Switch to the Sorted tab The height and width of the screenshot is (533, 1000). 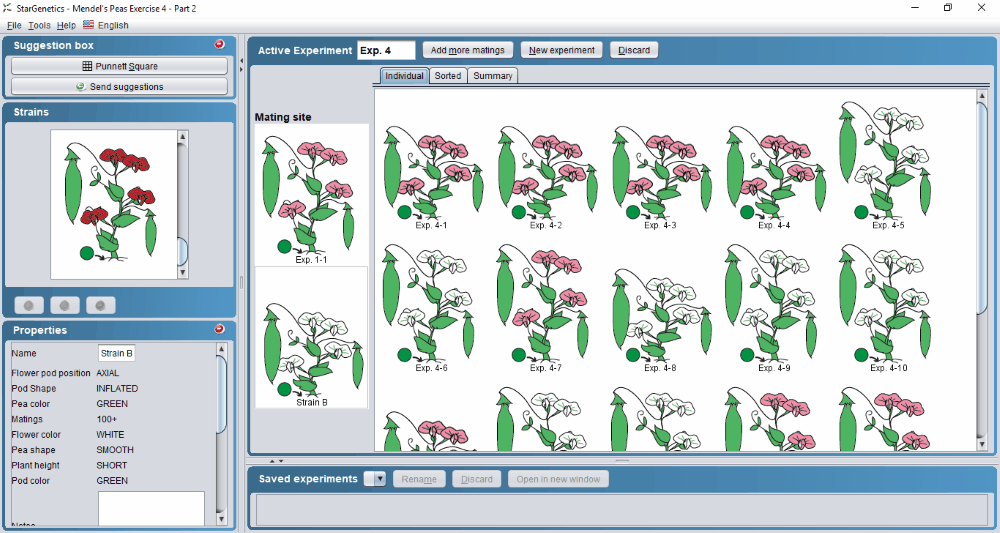[448, 76]
